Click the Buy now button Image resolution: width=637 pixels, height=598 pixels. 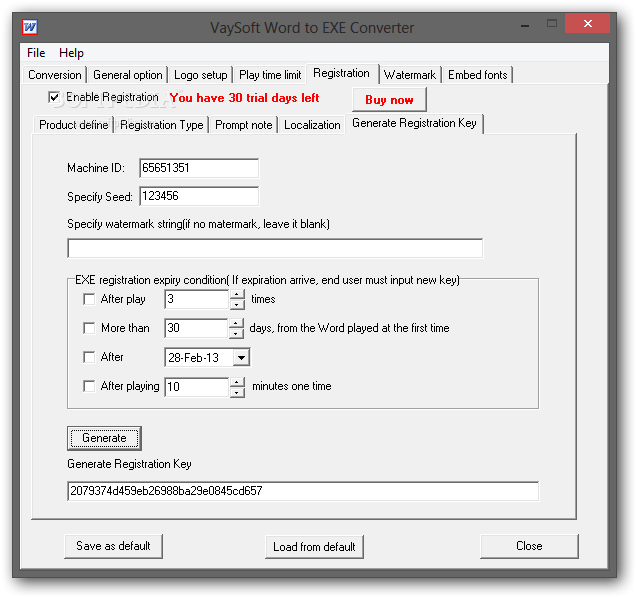point(389,100)
